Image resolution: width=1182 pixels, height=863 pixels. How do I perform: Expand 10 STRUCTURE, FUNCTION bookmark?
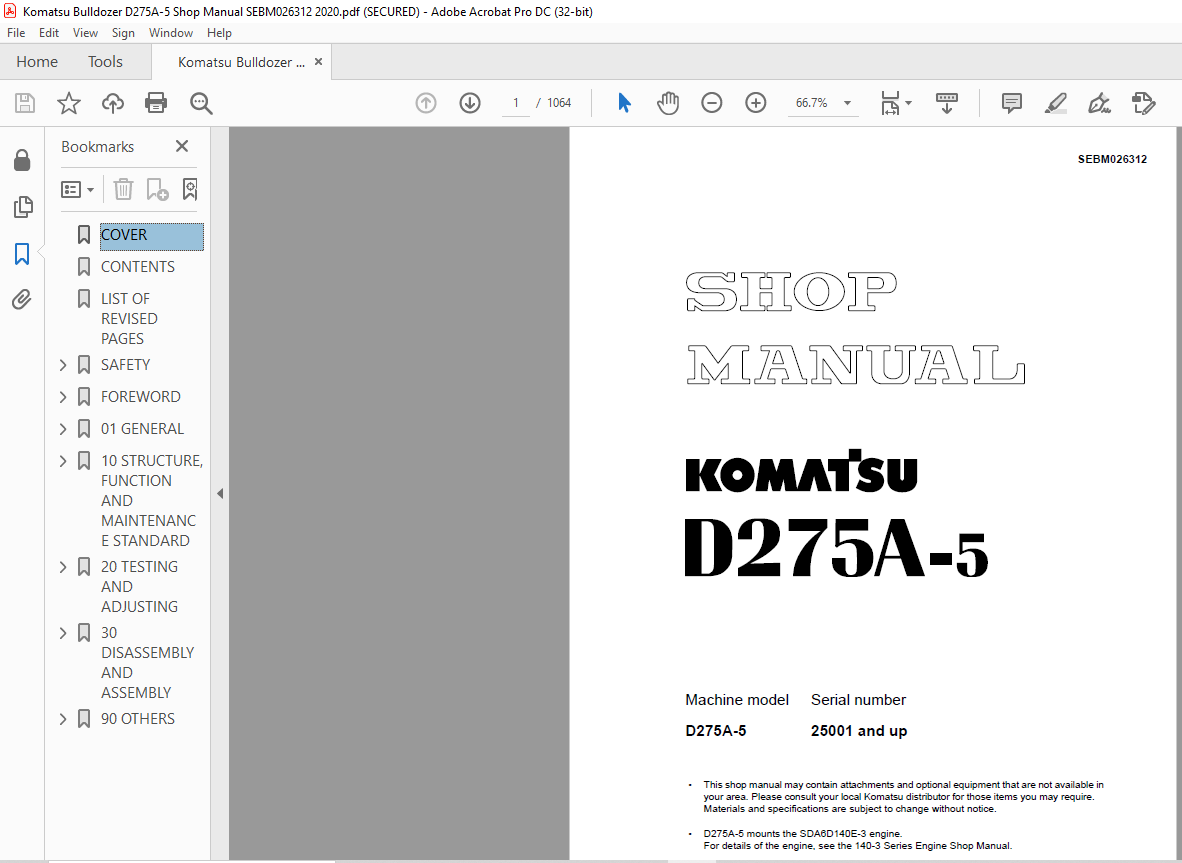(x=63, y=461)
